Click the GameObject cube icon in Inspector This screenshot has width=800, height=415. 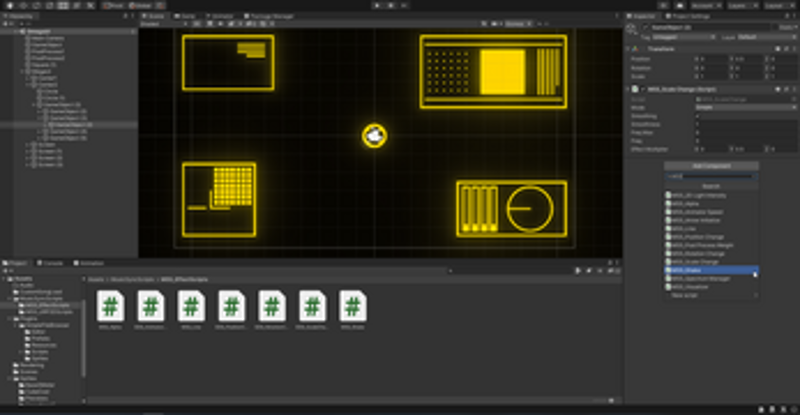(632, 29)
